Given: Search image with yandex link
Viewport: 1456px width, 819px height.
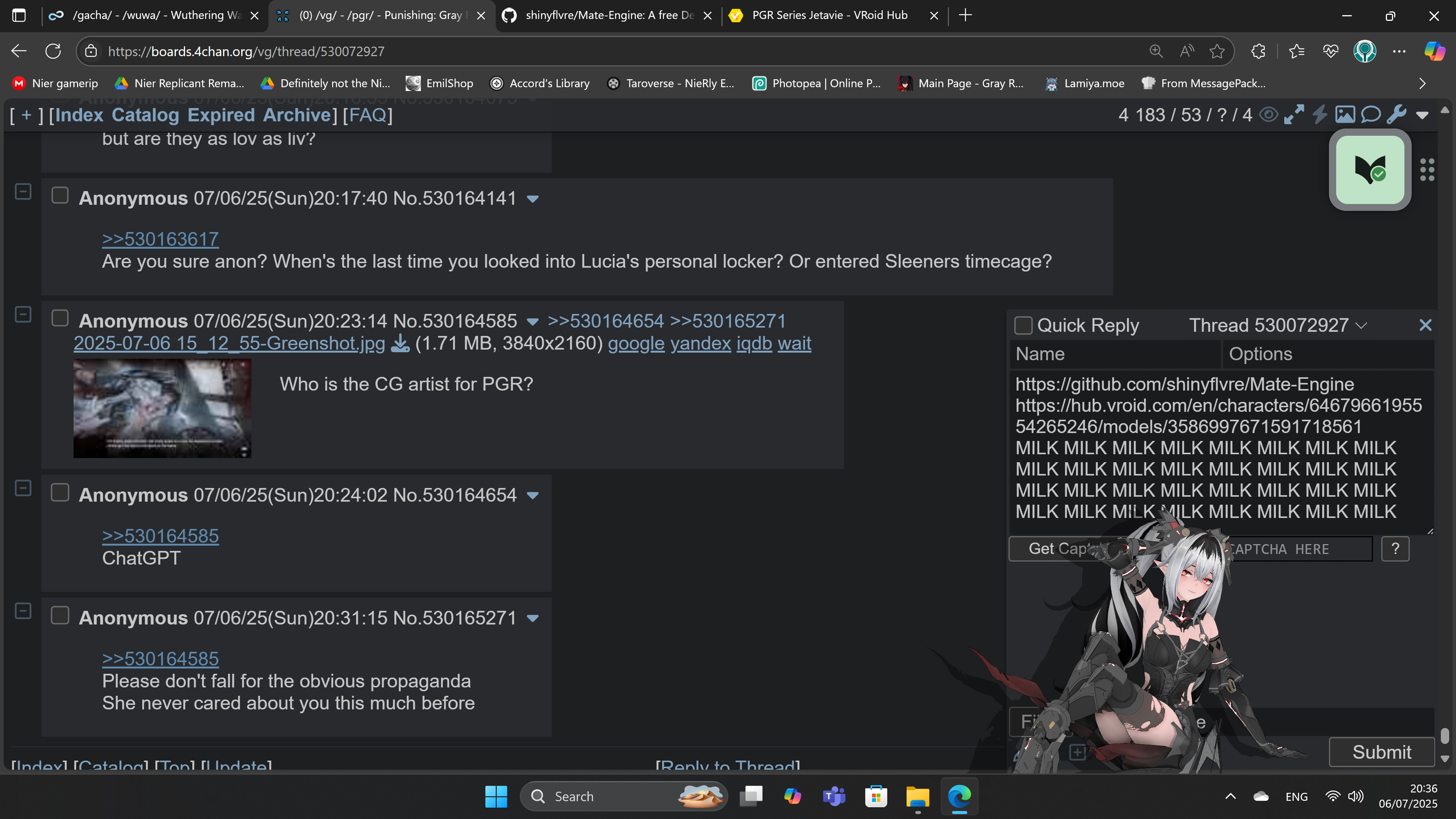Looking at the screenshot, I should click(700, 343).
